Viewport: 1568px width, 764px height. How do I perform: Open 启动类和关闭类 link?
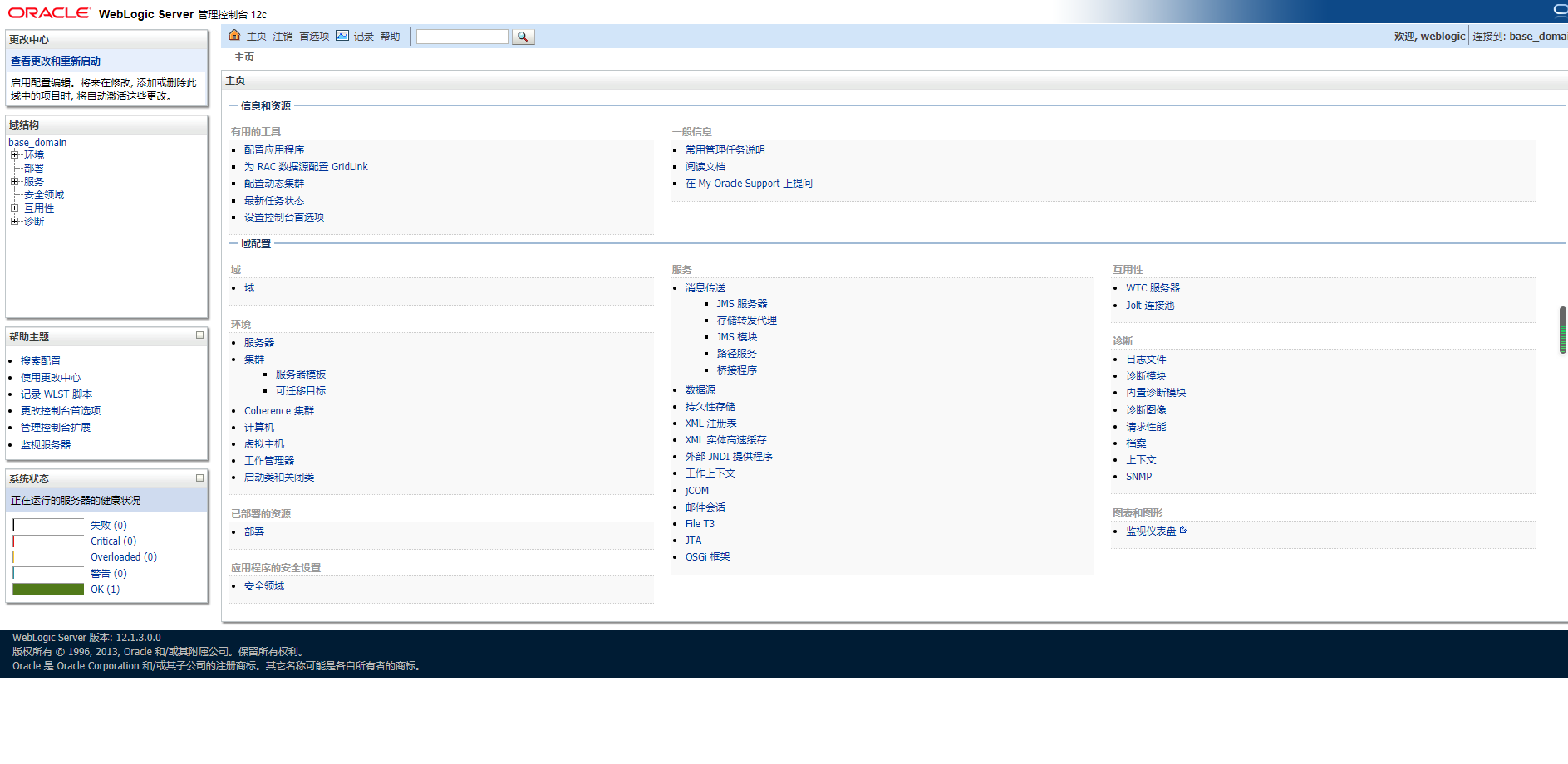[x=279, y=477]
